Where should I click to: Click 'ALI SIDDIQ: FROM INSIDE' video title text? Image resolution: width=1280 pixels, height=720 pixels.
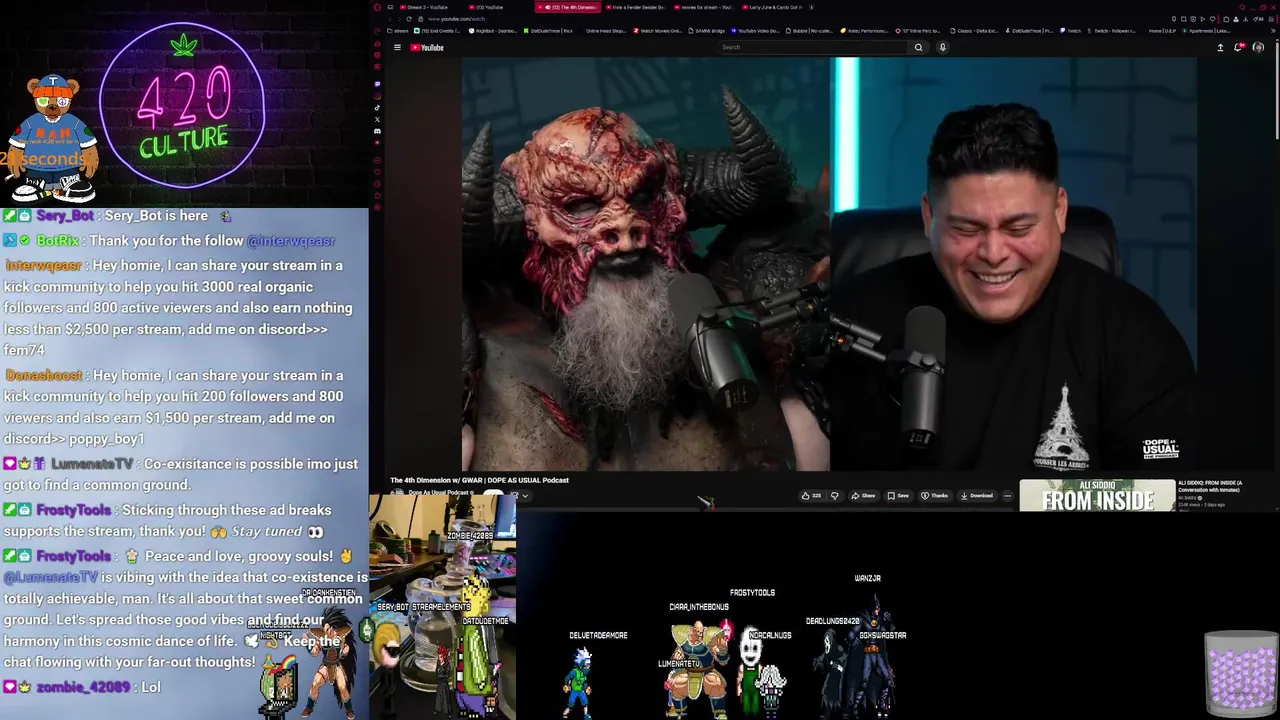pyautogui.click(x=1210, y=486)
